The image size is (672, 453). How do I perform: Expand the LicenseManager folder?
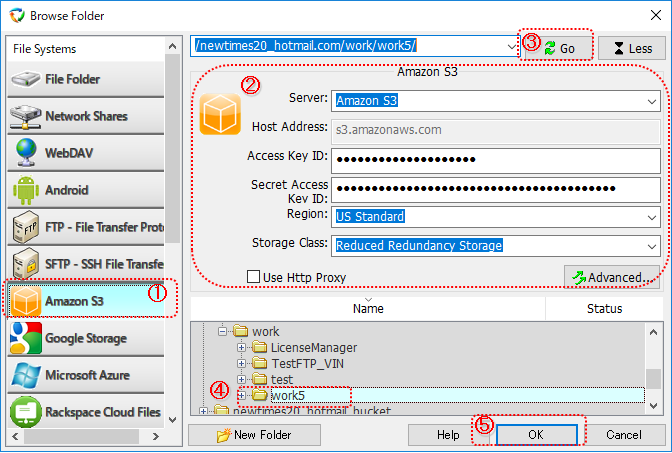(x=241, y=348)
